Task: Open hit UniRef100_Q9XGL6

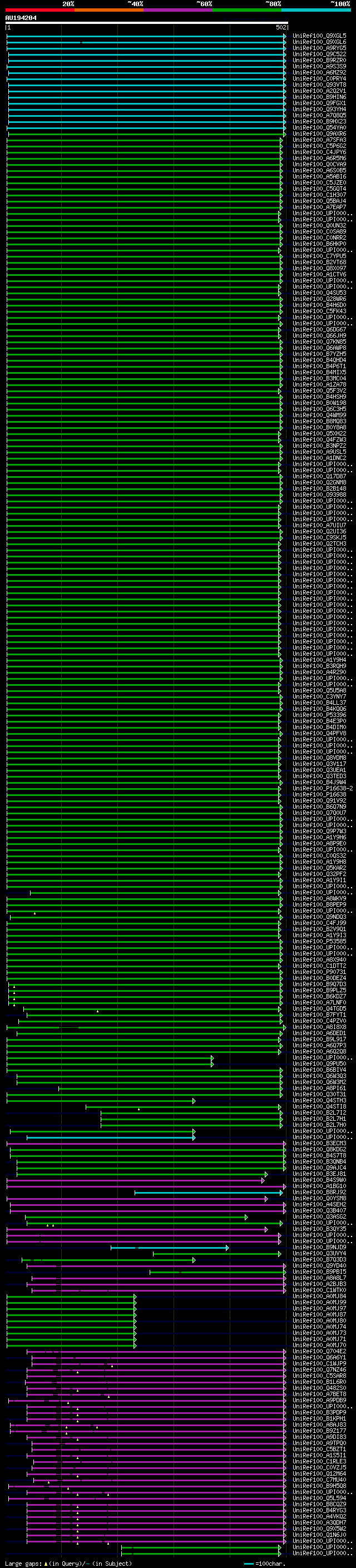Action: [x=319, y=42]
